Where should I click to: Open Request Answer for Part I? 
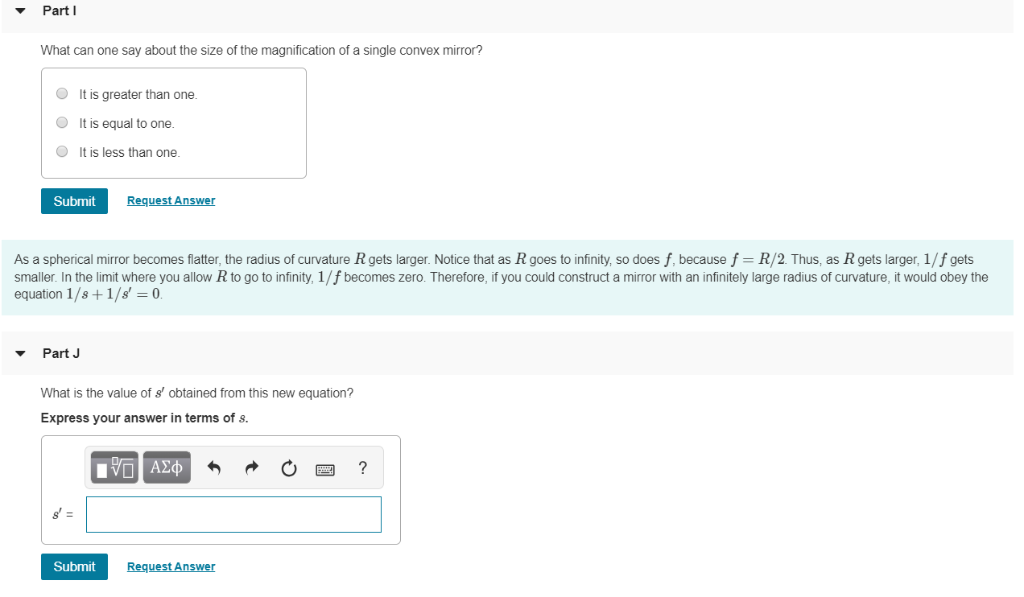[170, 200]
